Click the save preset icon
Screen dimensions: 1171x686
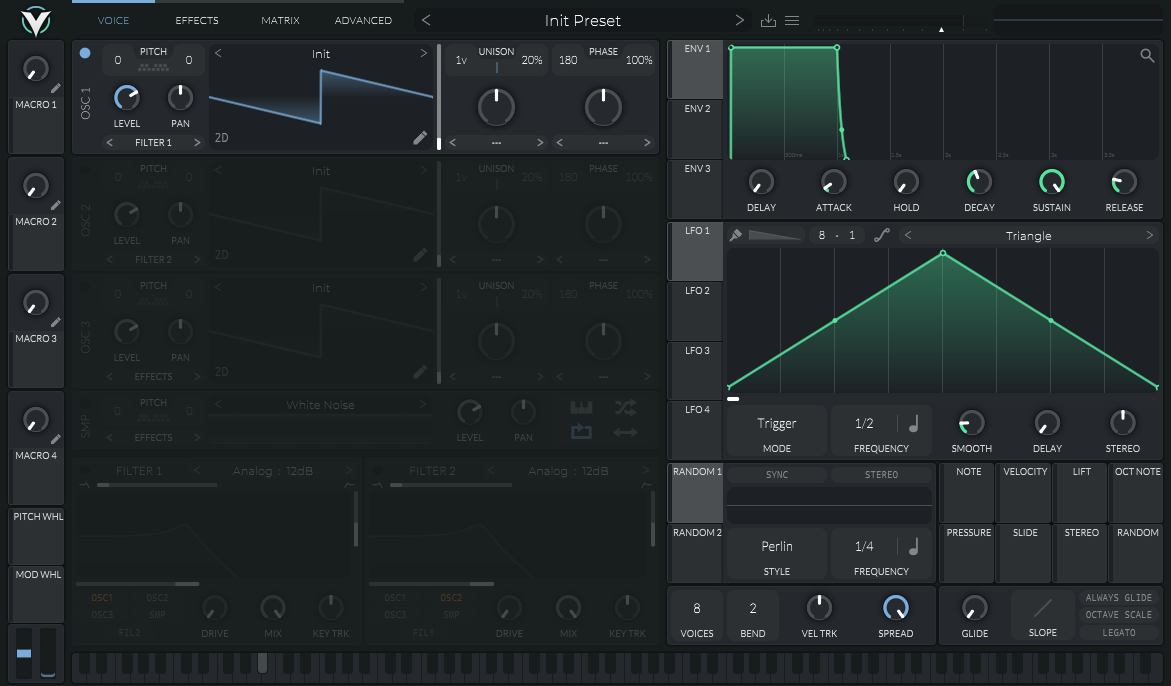pos(768,21)
